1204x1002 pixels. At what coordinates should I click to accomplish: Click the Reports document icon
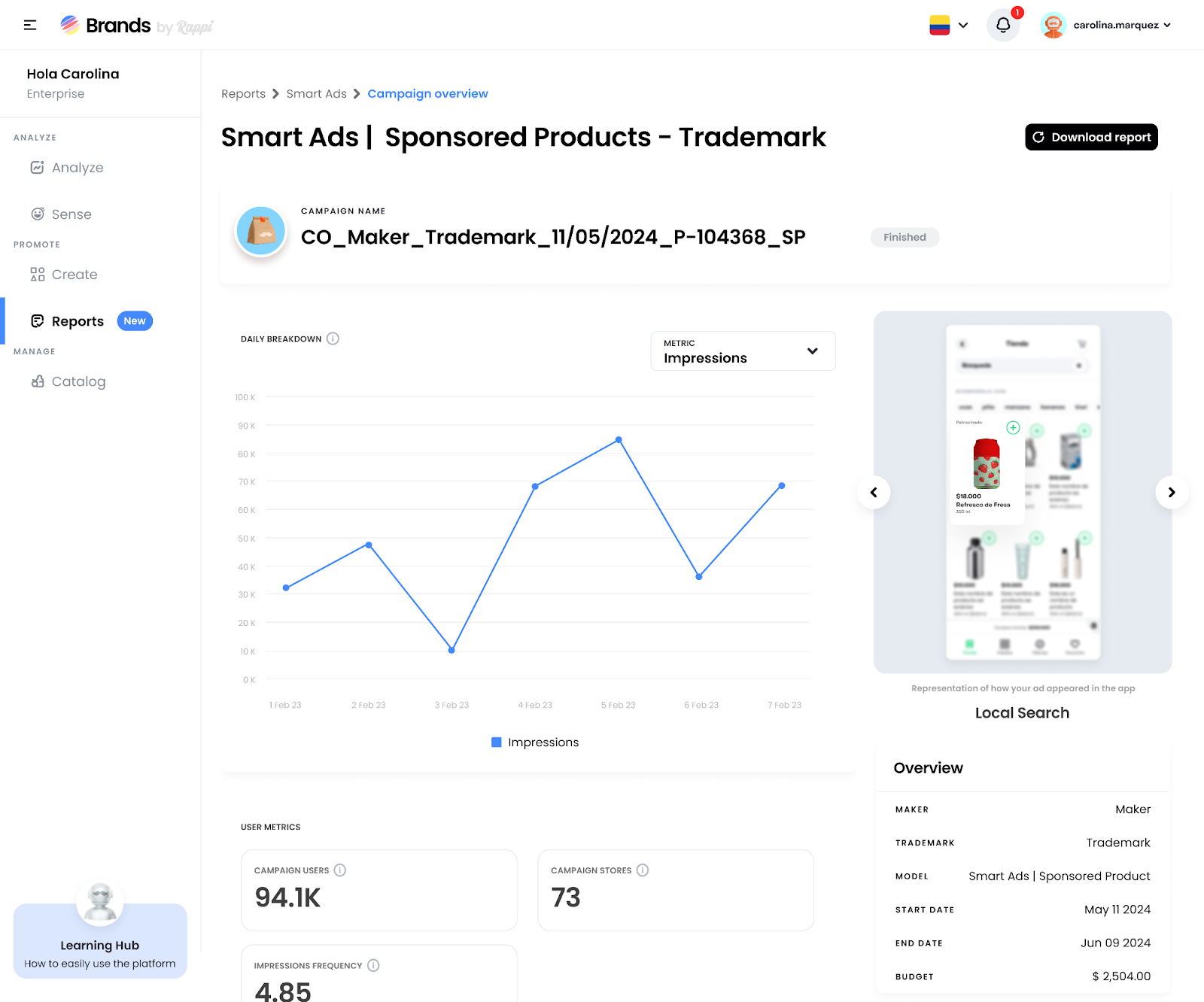37,321
